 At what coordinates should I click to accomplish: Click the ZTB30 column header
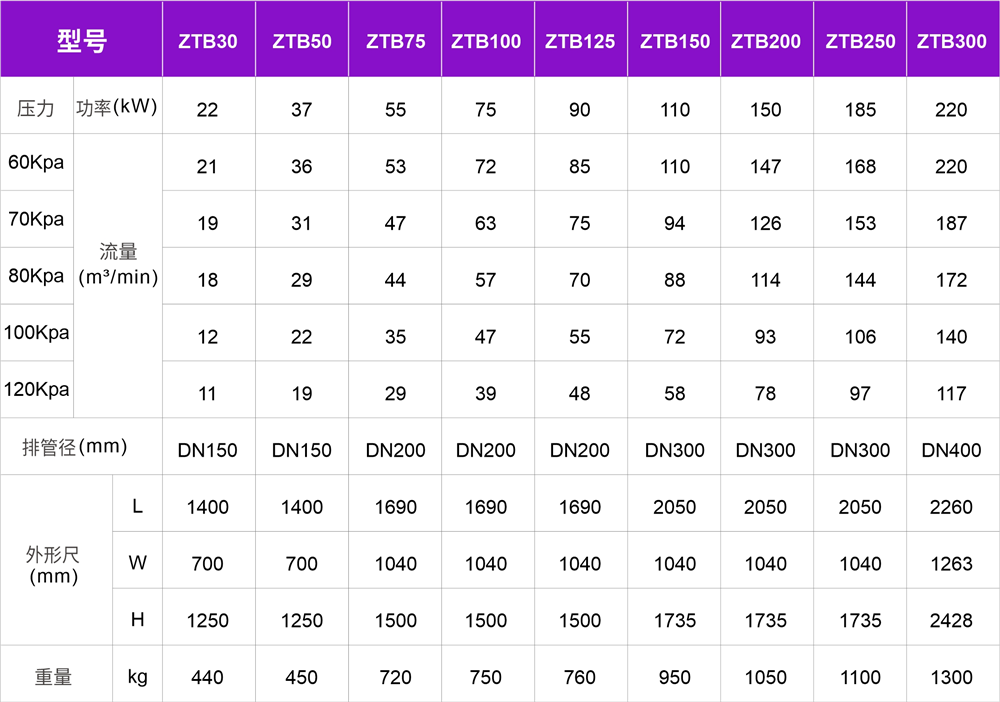[207, 41]
